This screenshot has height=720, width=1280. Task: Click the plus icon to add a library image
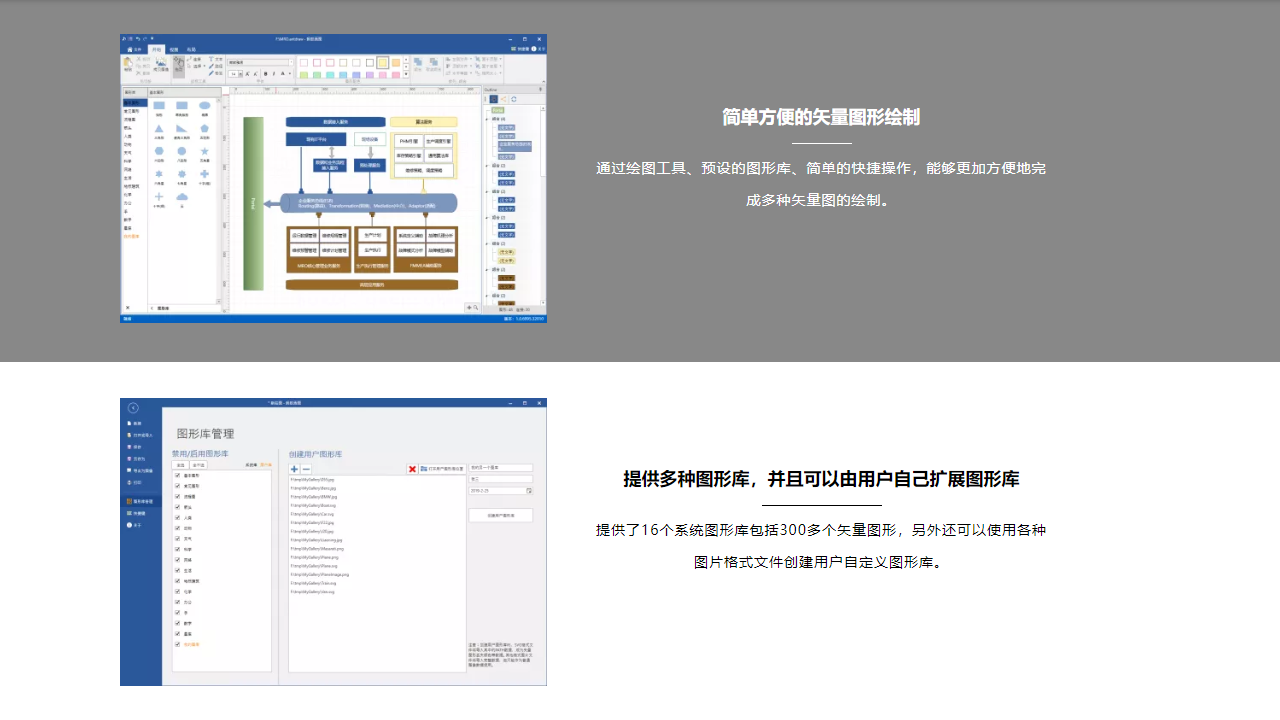coord(294,469)
